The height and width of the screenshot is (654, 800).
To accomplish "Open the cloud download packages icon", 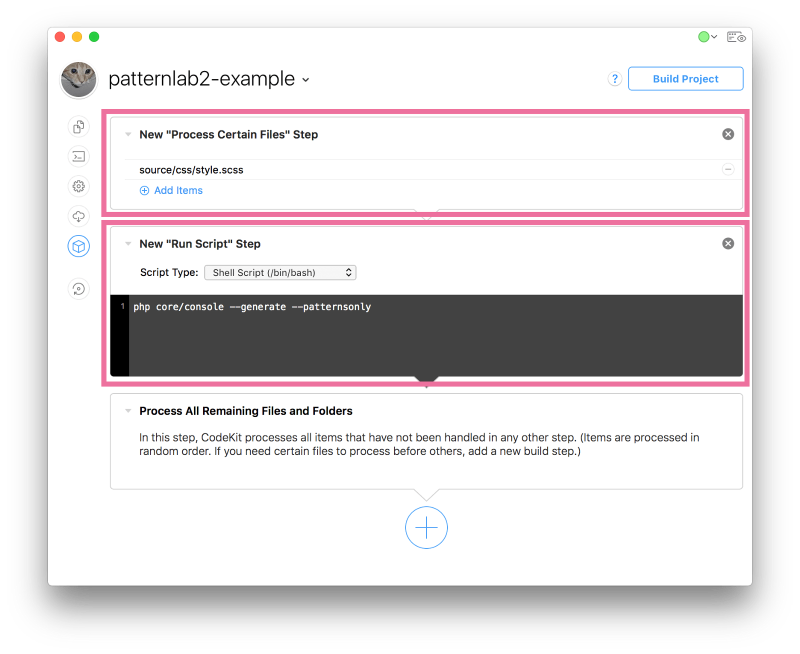I will pos(79,216).
